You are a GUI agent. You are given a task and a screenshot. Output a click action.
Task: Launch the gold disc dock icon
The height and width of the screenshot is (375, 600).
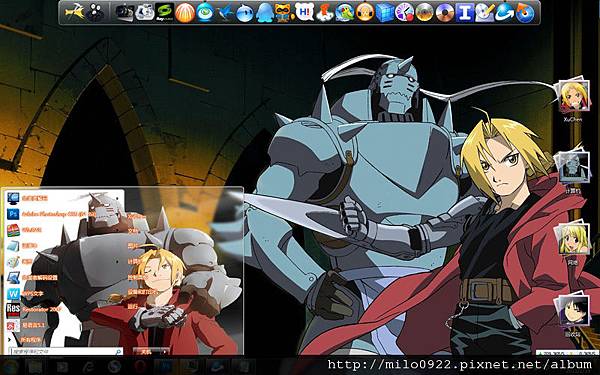click(x=424, y=13)
